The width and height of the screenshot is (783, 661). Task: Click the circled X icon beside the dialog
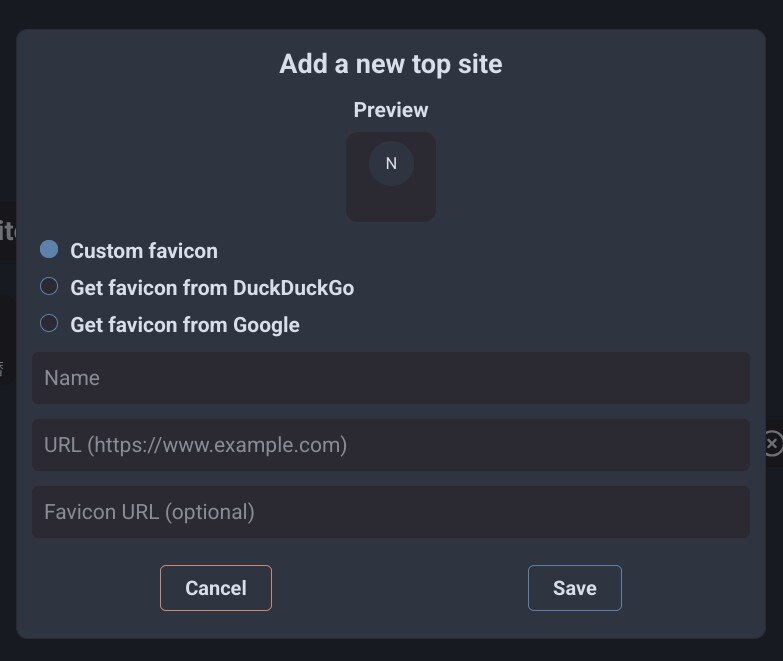773,443
